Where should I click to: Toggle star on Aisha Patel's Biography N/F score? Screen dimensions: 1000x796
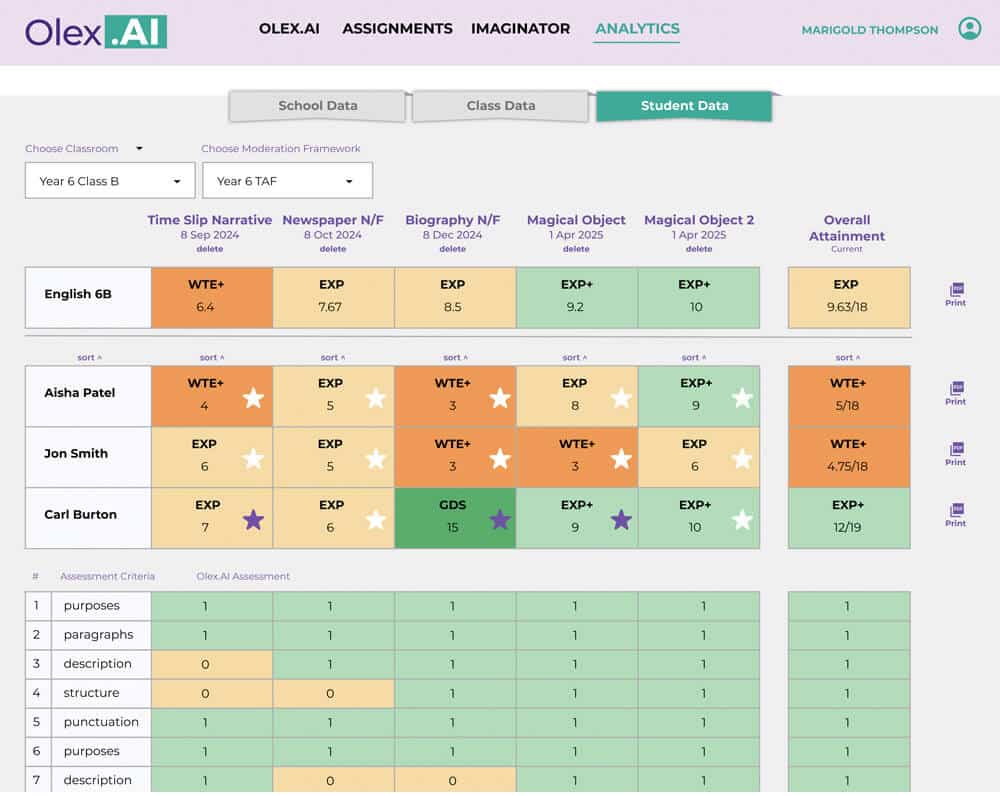click(x=500, y=399)
